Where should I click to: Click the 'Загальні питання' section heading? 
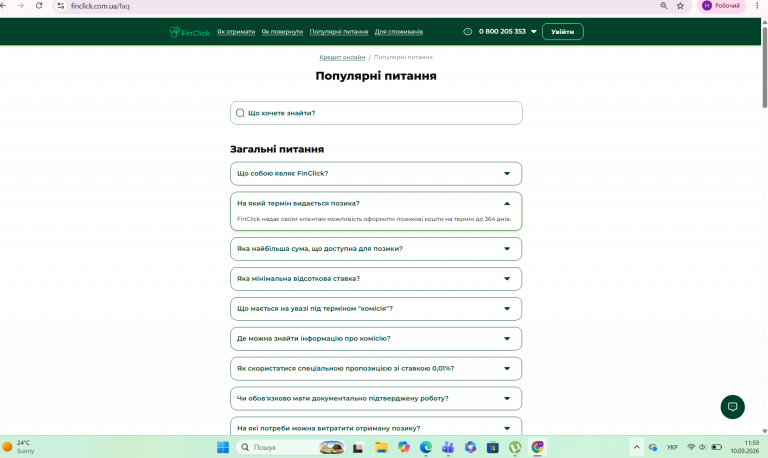click(277, 149)
